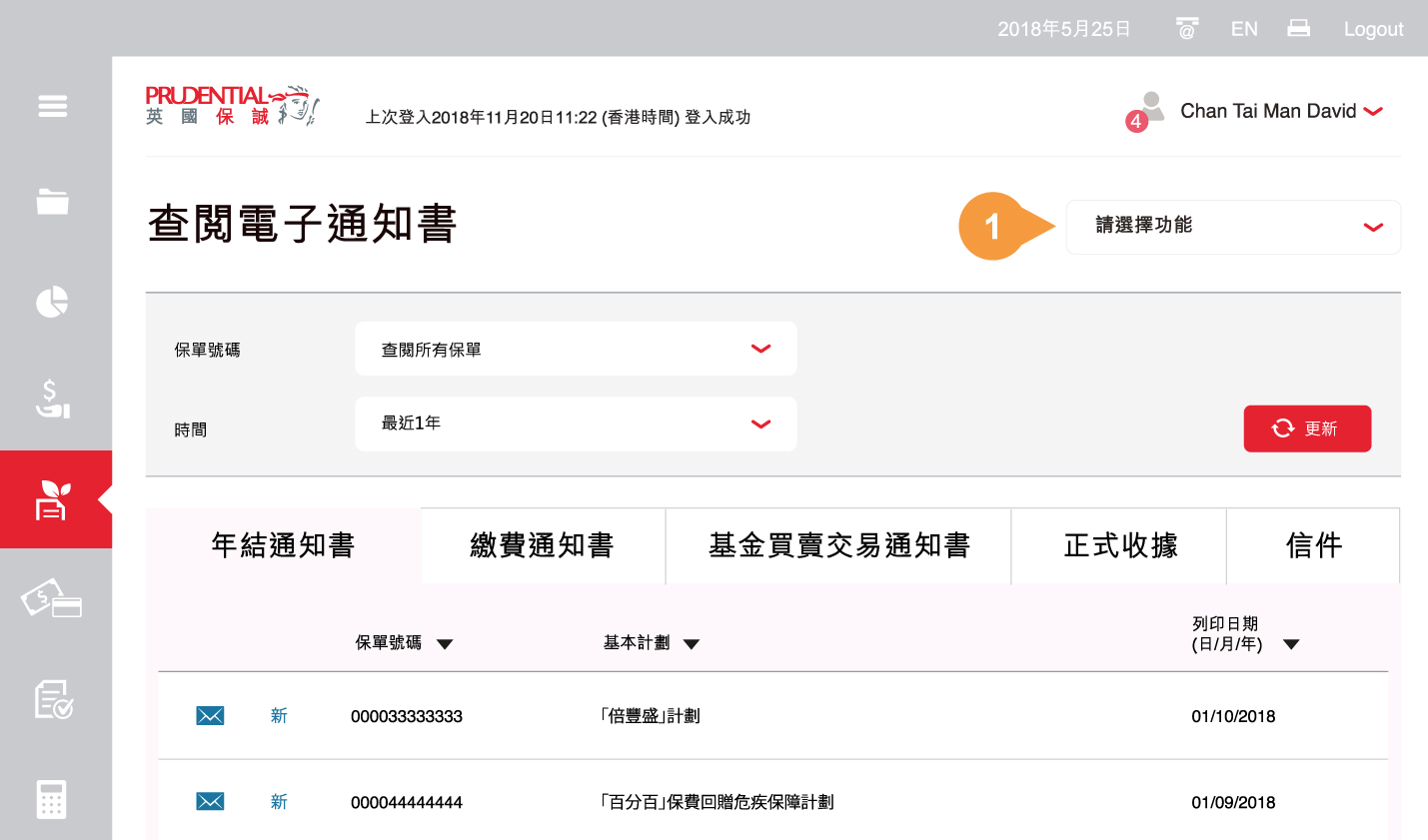
Task: Click the user avatar with notification badge
Action: 1147,111
